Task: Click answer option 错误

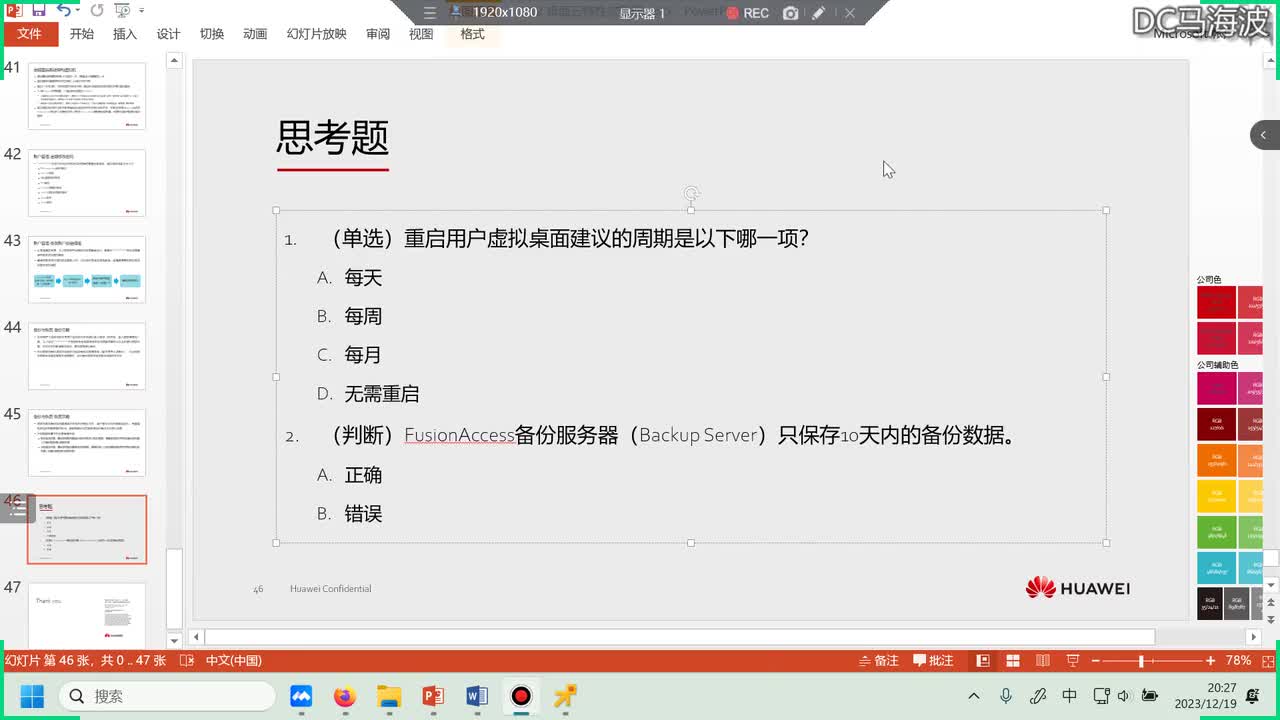Action: coord(363,514)
